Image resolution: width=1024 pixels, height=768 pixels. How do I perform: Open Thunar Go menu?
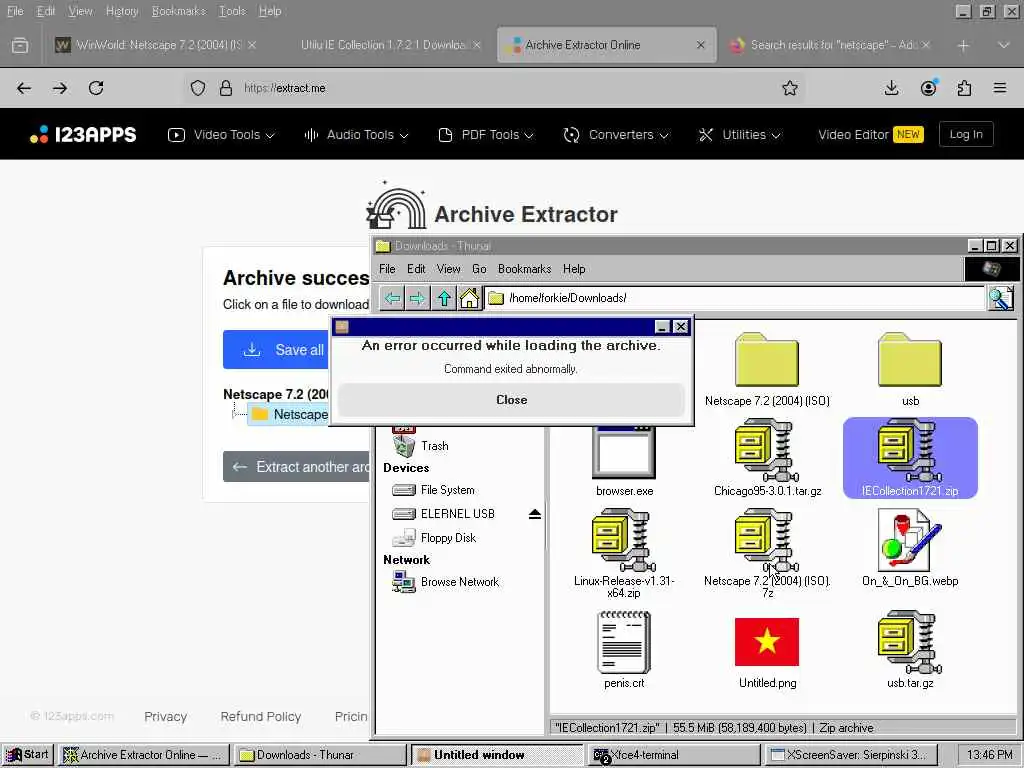[479, 269]
